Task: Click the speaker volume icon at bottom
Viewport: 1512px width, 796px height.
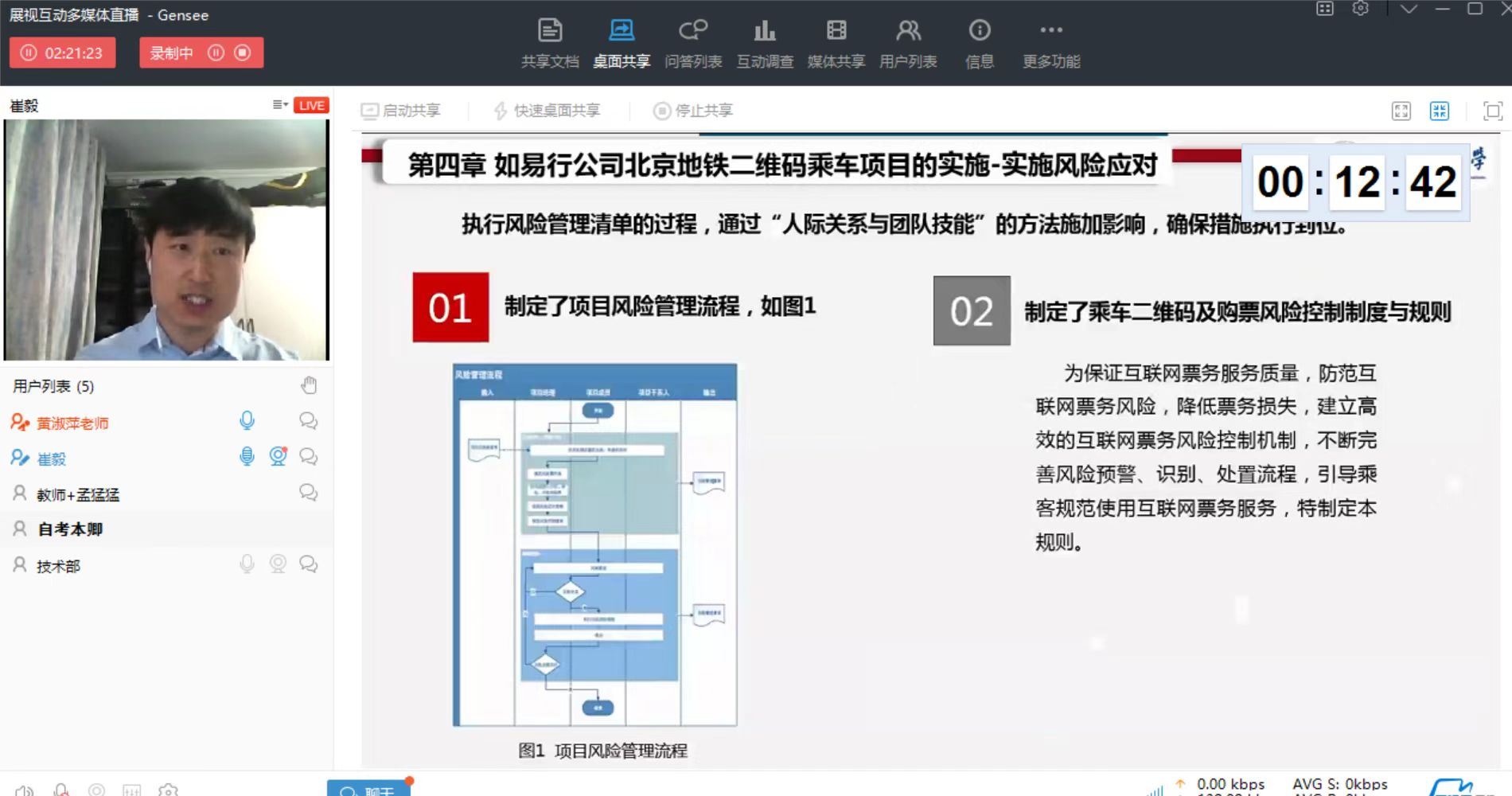Action: click(x=25, y=790)
